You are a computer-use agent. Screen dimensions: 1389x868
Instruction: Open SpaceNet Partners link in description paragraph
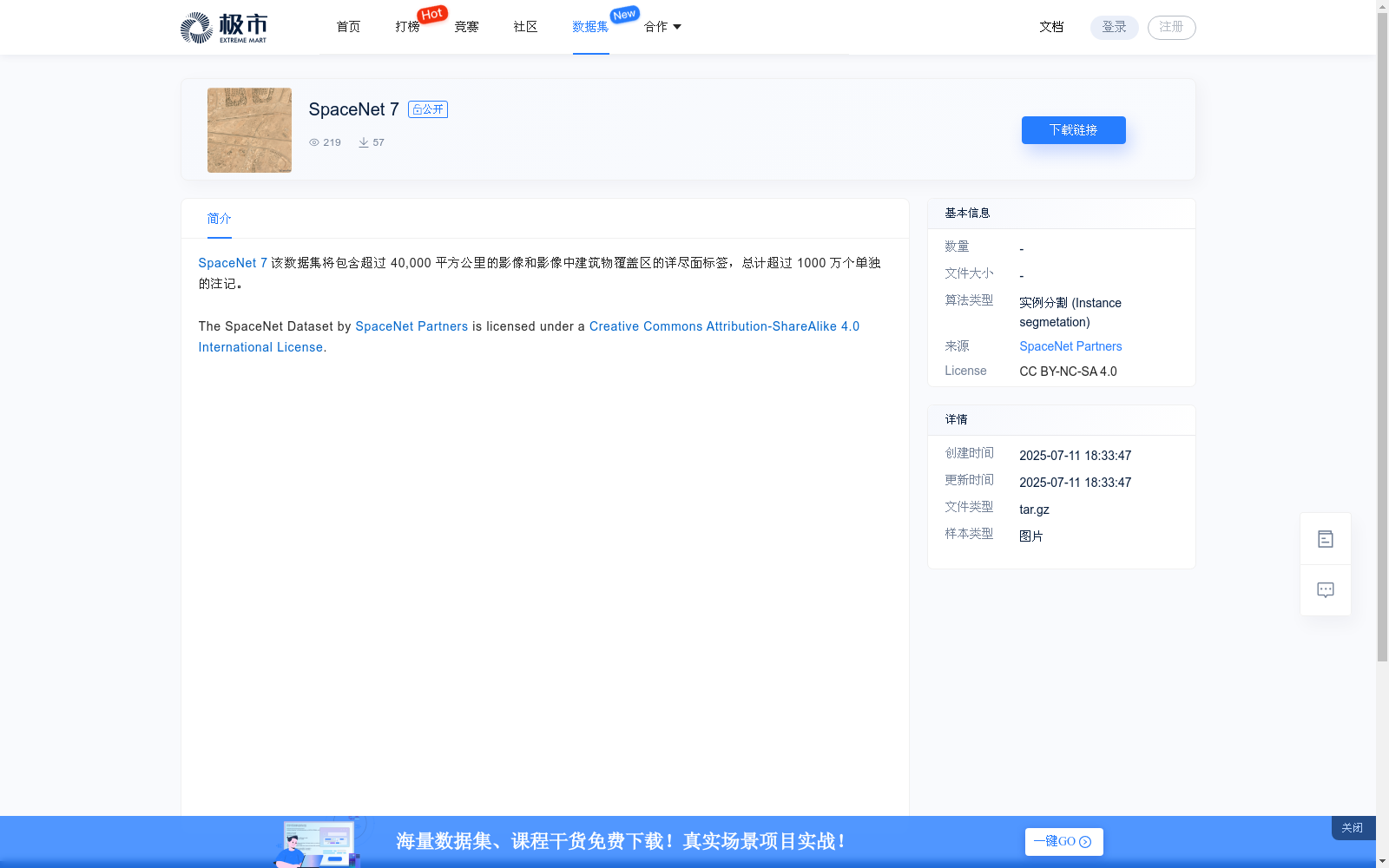[x=411, y=326]
